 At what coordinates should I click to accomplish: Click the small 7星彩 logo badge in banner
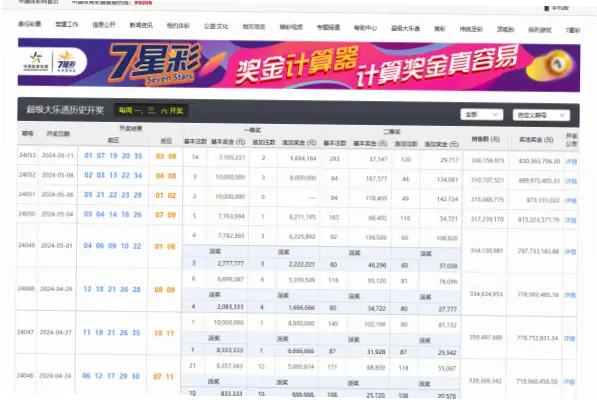coord(66,62)
